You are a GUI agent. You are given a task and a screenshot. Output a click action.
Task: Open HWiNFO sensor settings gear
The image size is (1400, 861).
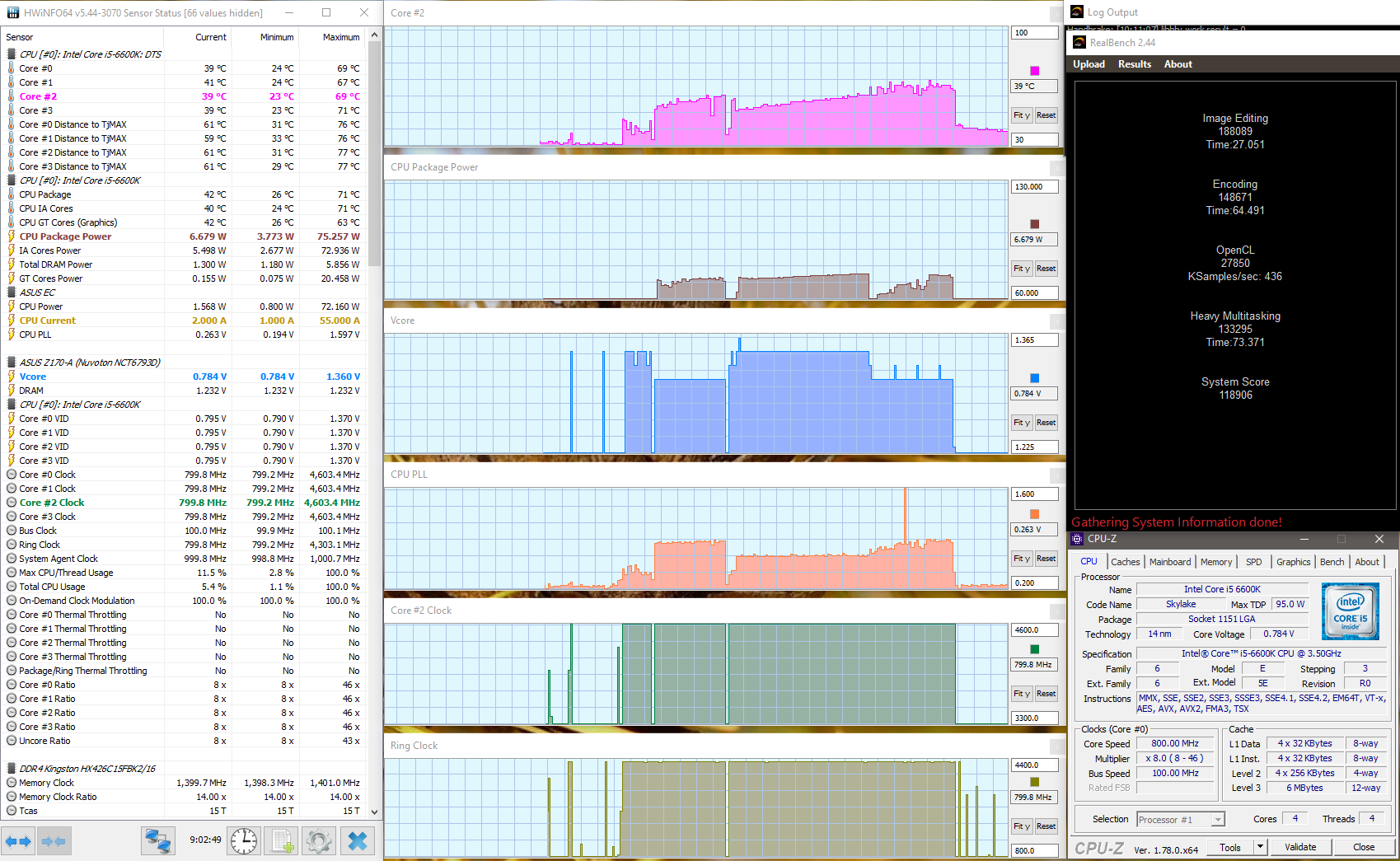tap(319, 841)
